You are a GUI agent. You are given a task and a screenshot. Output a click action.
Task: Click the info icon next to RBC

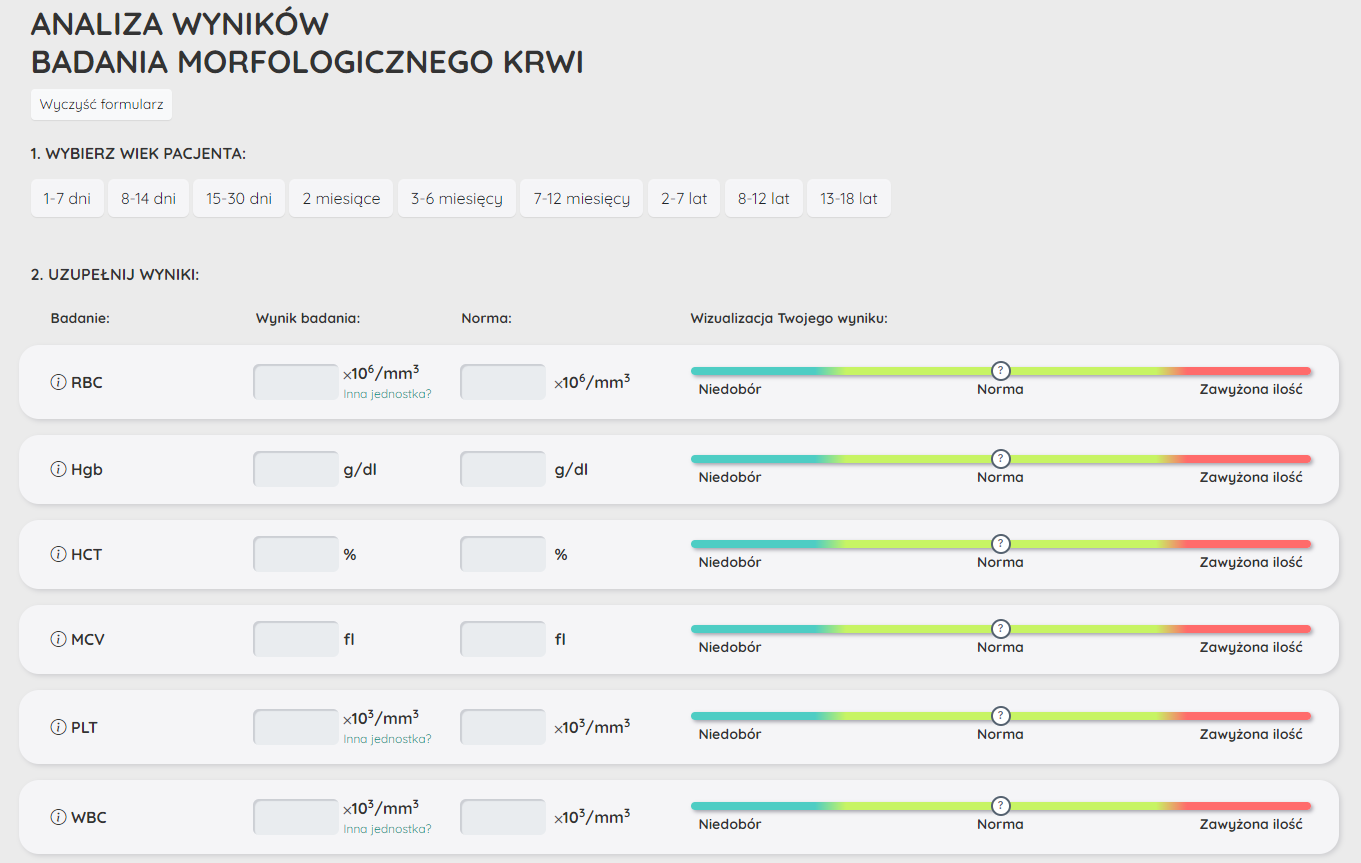point(58,382)
